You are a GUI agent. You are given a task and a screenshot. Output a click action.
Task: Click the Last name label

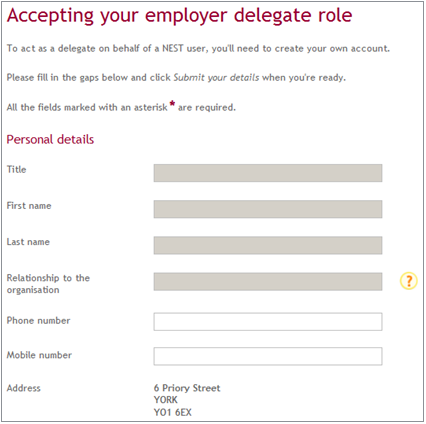click(28, 242)
